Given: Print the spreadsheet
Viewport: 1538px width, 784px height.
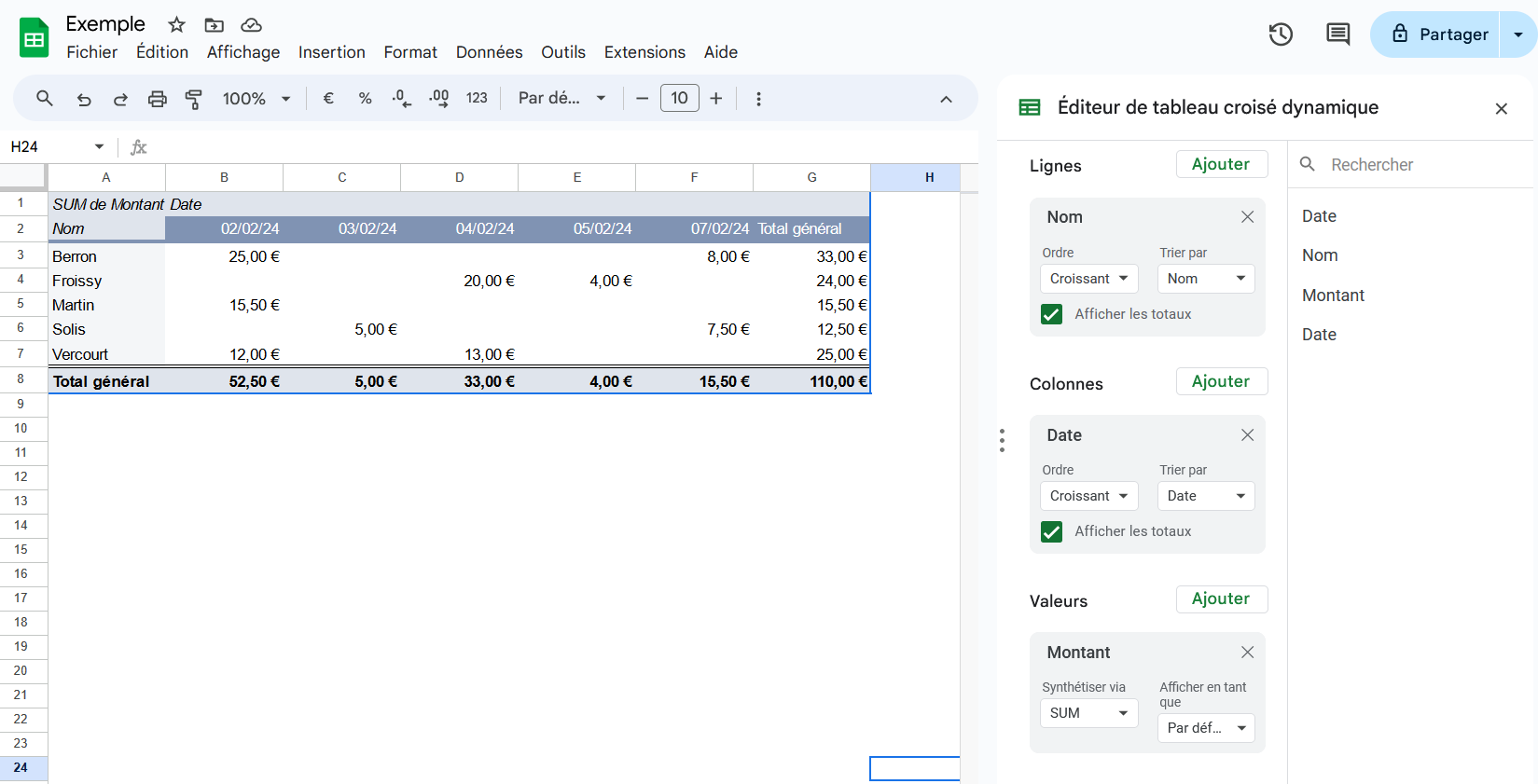Looking at the screenshot, I should [x=158, y=98].
